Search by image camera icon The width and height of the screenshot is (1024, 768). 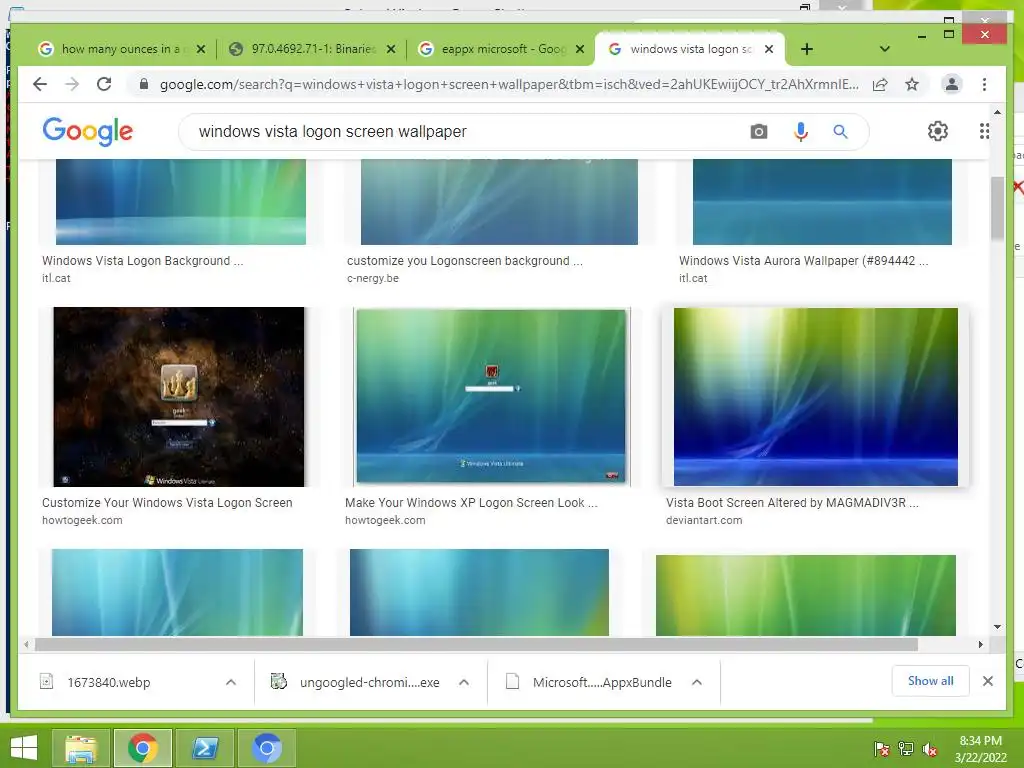click(758, 132)
